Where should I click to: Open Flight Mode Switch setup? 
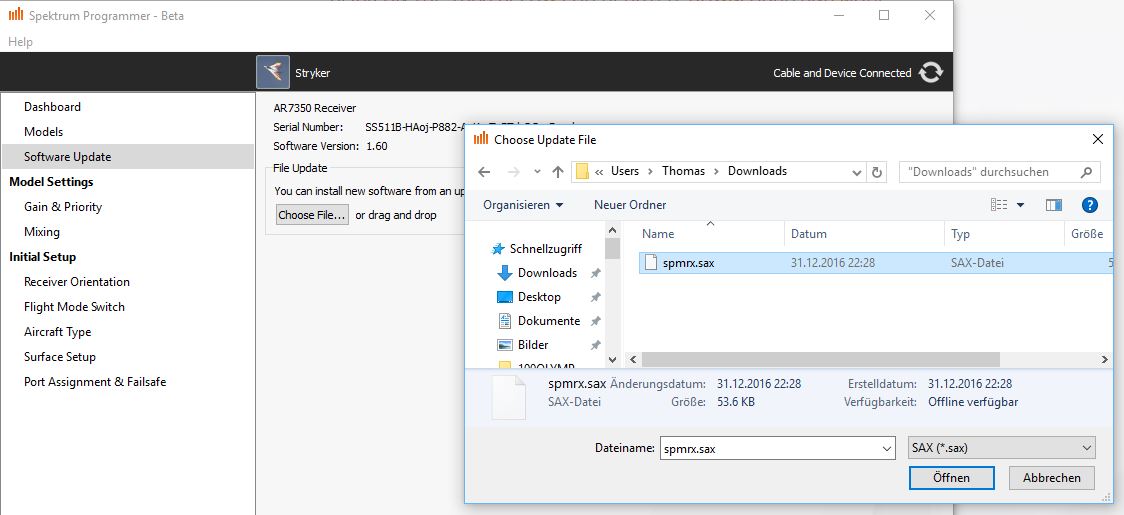tap(74, 307)
